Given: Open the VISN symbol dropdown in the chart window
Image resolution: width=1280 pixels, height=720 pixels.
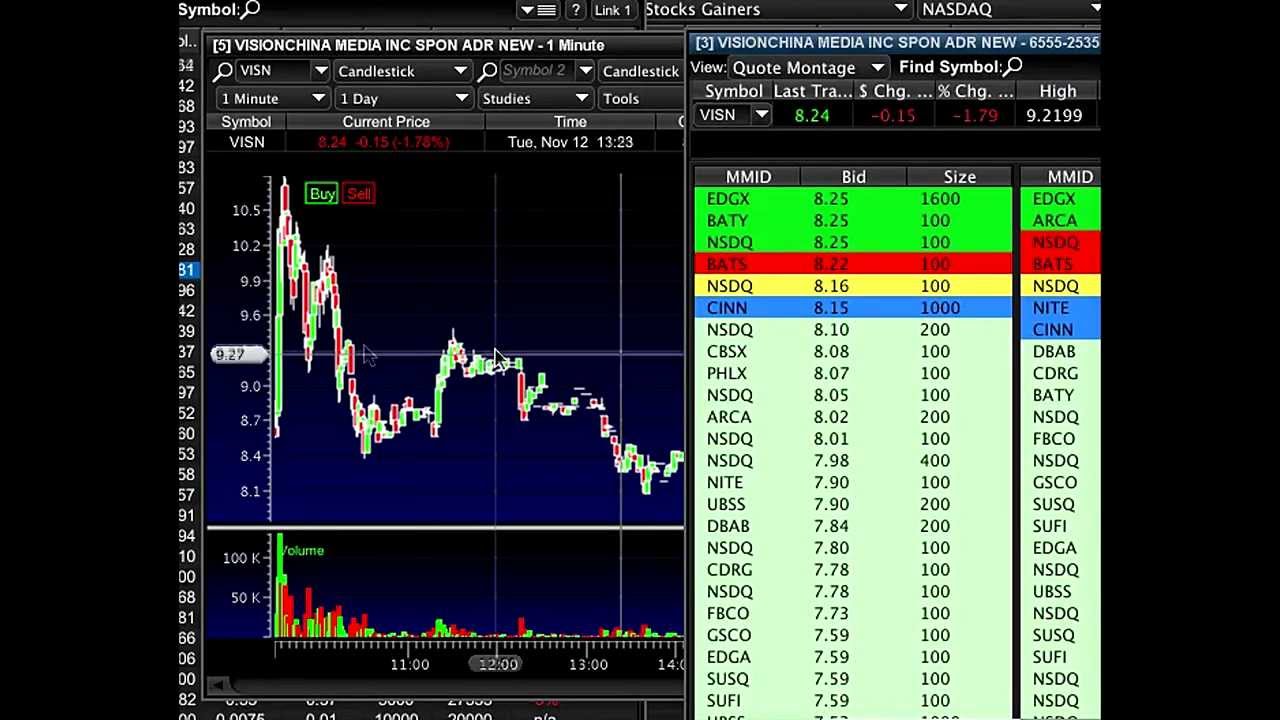Looking at the screenshot, I should coord(320,71).
